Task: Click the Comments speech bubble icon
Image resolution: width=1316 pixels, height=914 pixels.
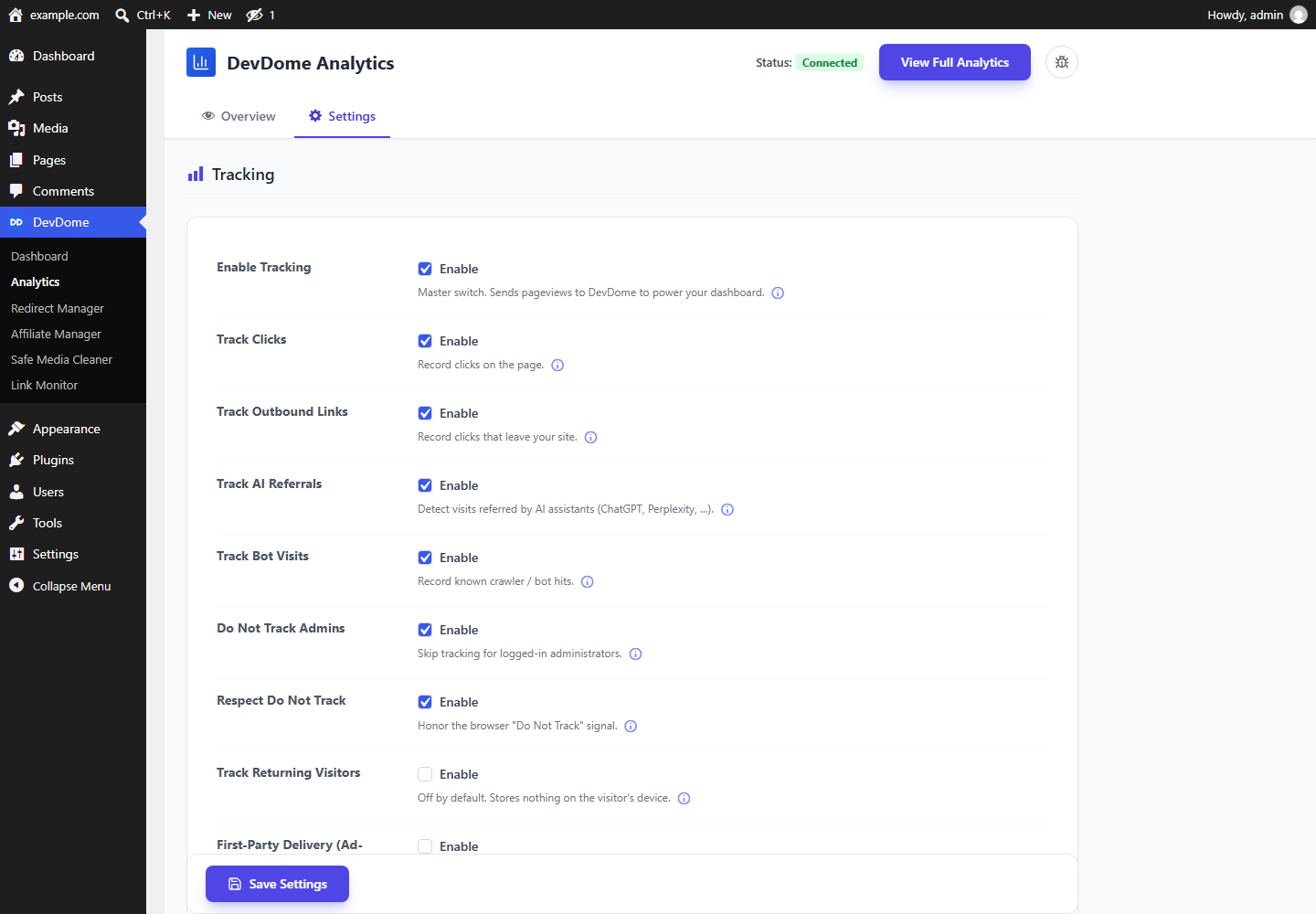Action: point(16,191)
